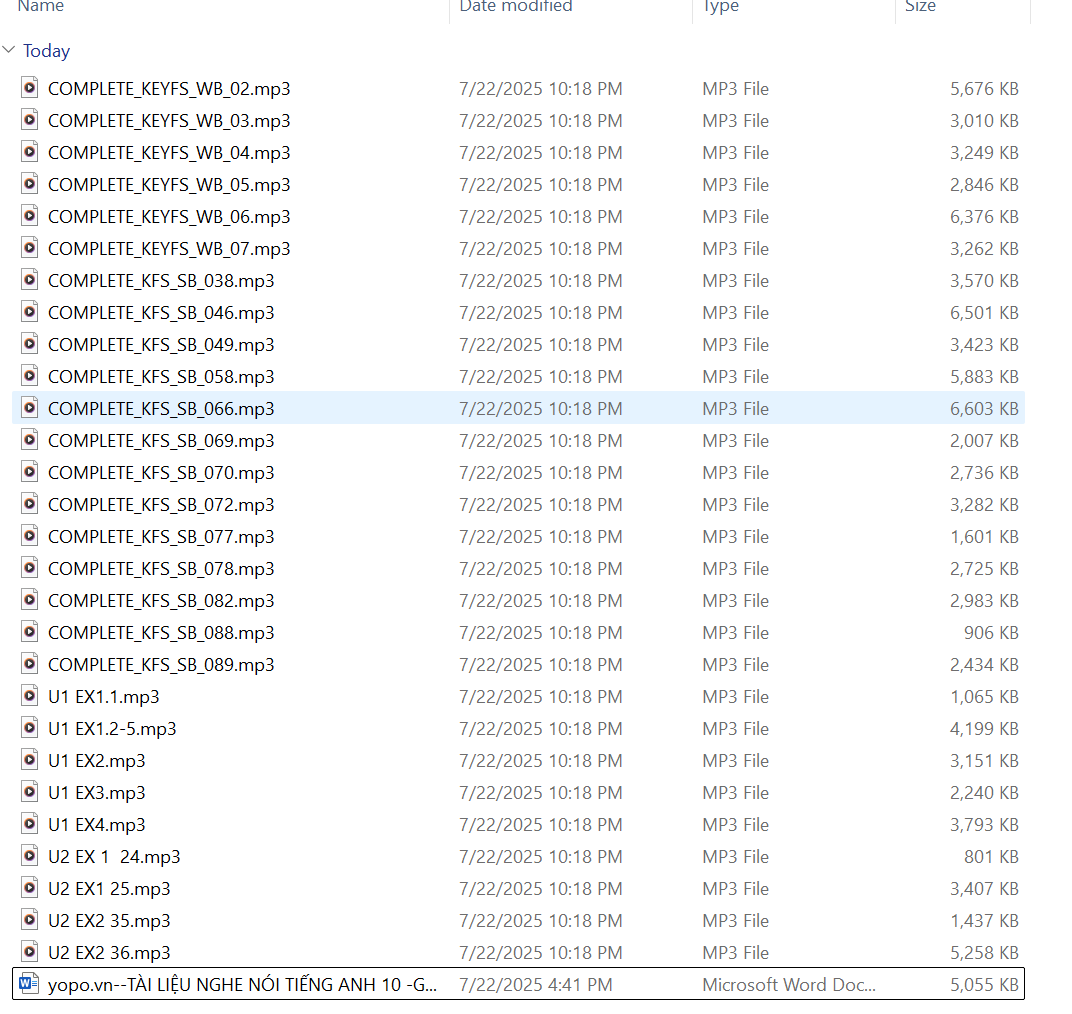Select the file U2 EX1 25.mp3
Screen dimensions: 1072x1014
point(109,888)
